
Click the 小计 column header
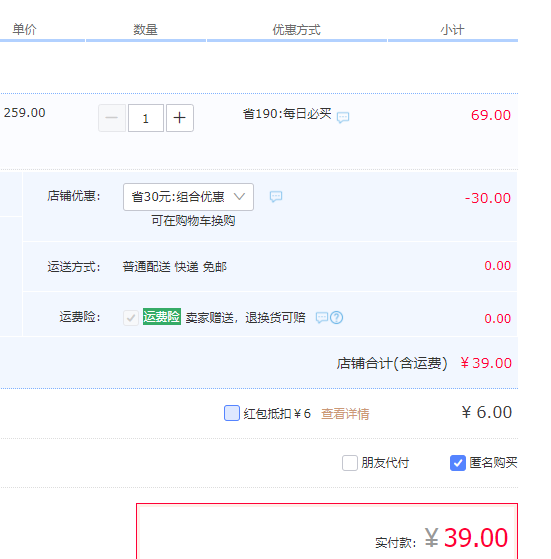pyautogui.click(x=452, y=30)
